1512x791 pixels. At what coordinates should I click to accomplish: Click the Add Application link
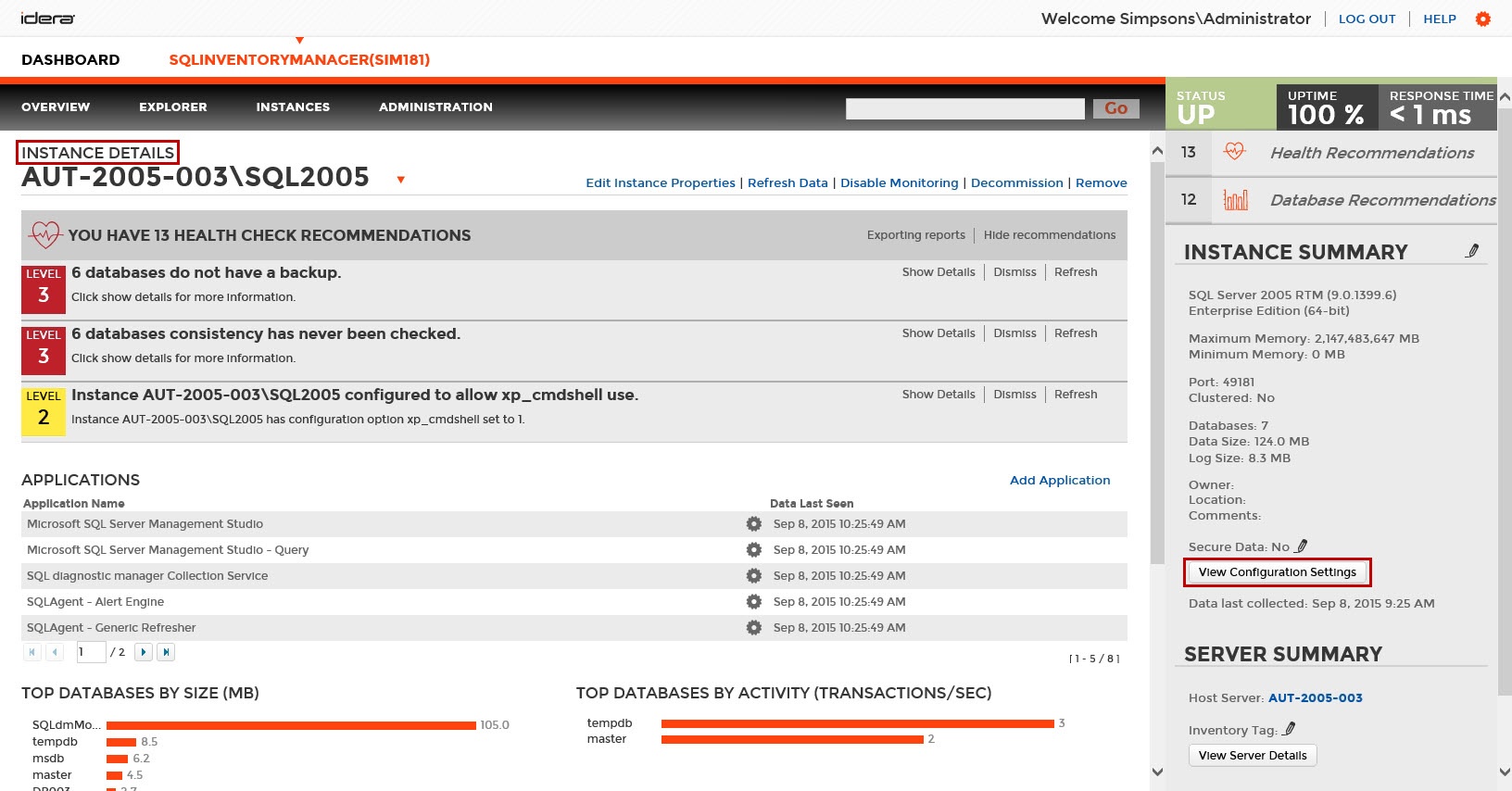(1060, 481)
